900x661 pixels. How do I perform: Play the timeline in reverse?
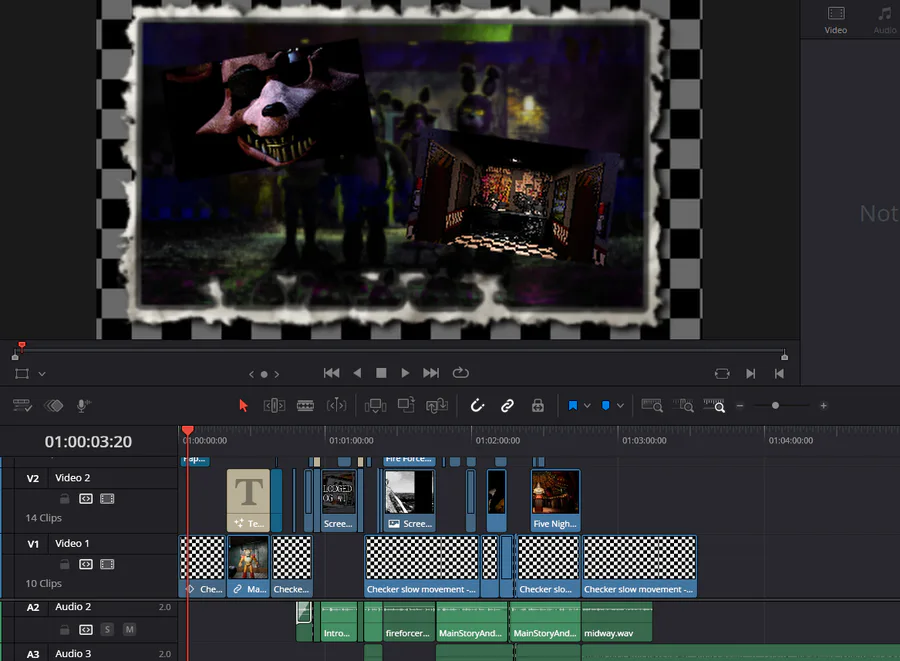point(357,373)
